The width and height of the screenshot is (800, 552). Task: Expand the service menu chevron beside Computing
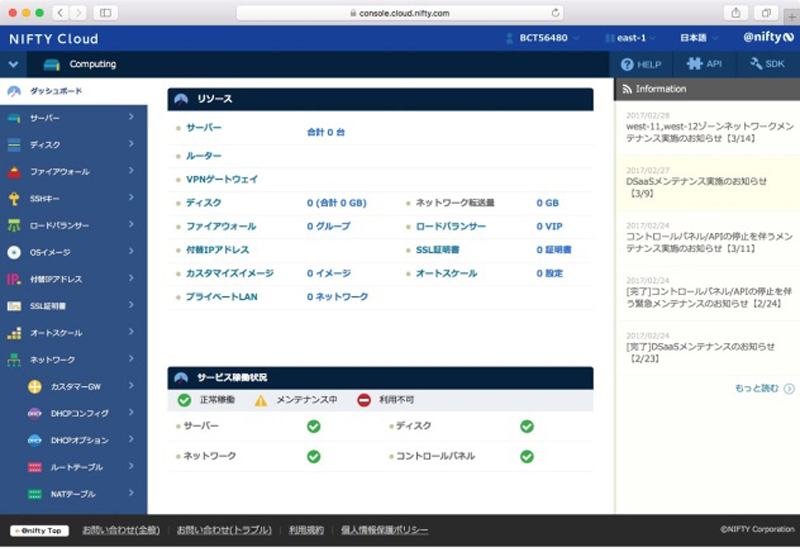coord(13,64)
